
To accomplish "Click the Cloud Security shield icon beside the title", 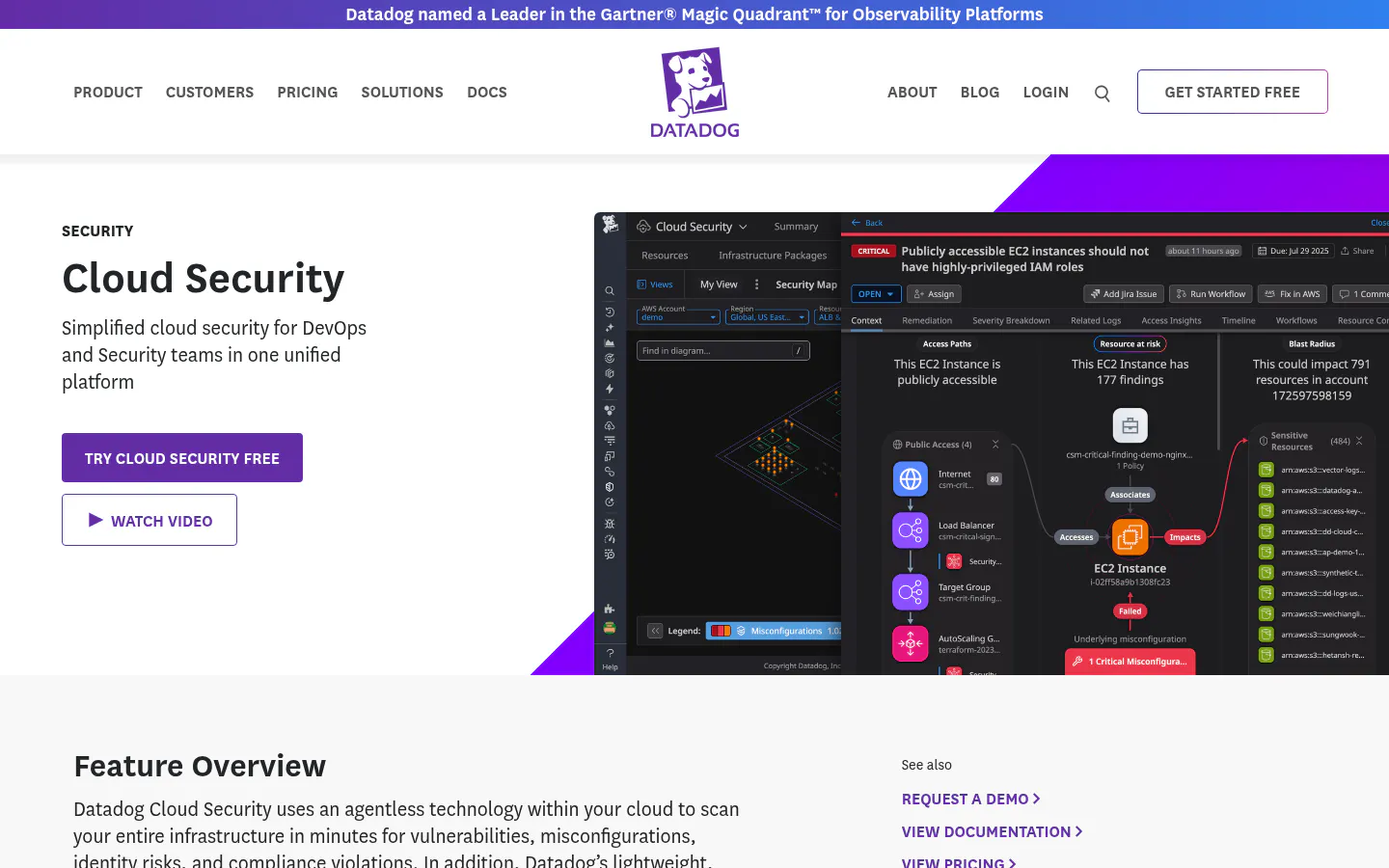I will click(x=643, y=227).
